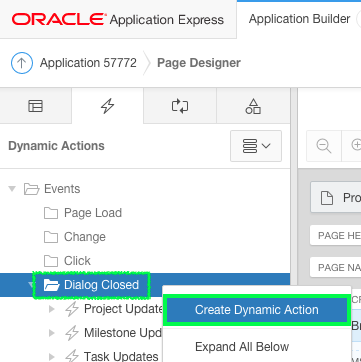This screenshot has height=362, width=361.
Task: Click the up arrow breadcrumb icon
Action: (x=22, y=63)
